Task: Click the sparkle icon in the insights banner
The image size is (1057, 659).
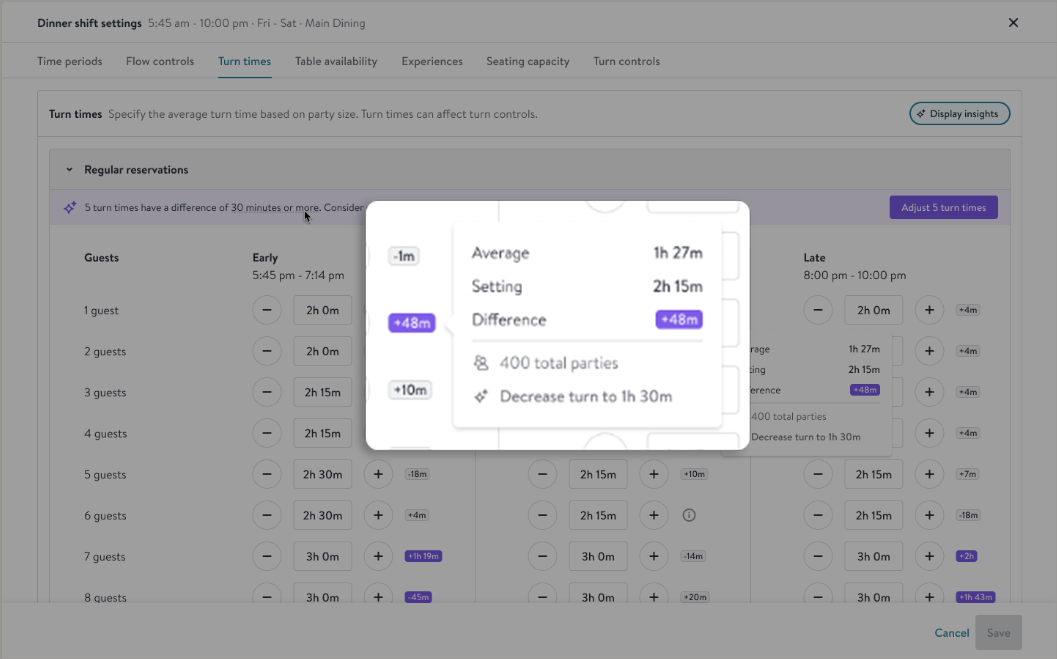Action: [70, 208]
